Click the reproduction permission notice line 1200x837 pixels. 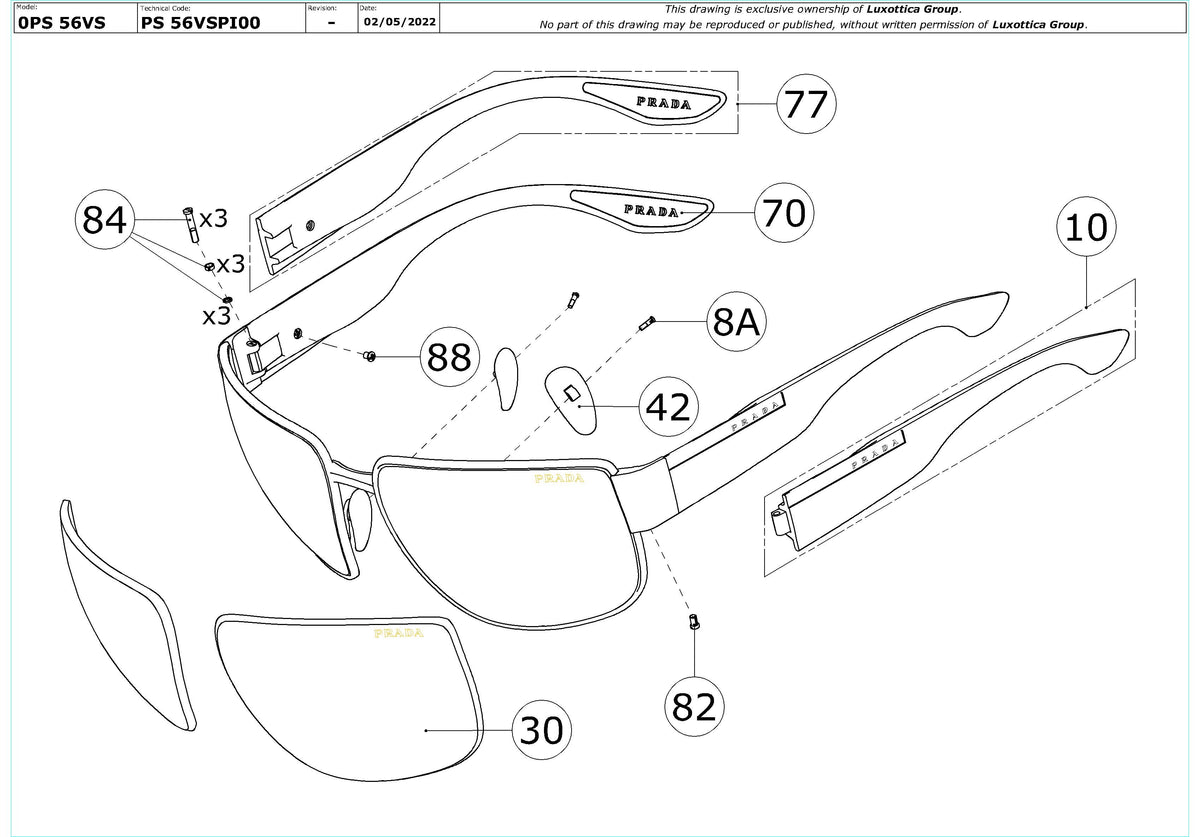(813, 24)
